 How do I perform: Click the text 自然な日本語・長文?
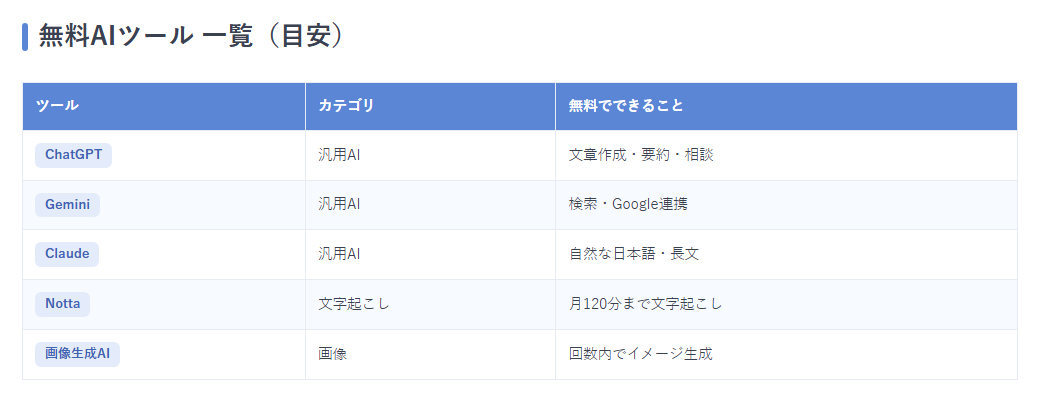(634, 255)
